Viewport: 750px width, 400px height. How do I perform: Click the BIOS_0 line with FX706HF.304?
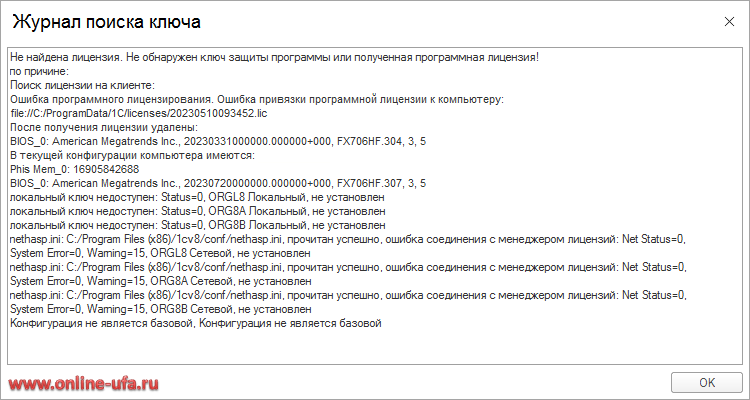(x=218, y=142)
